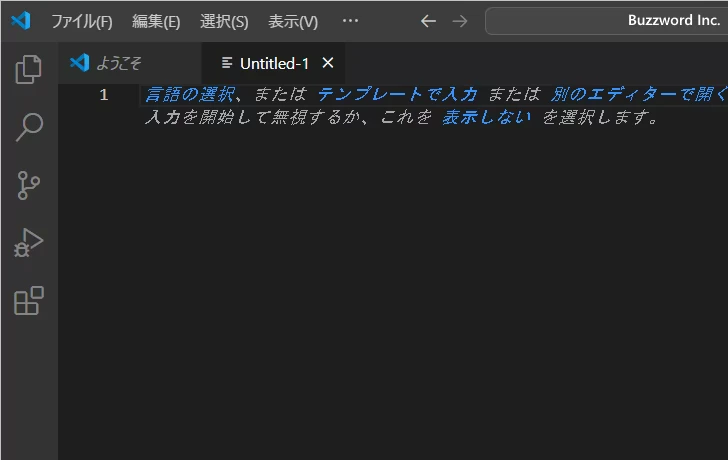Click the 表示しない link
This screenshot has width=728, height=460.
(486, 117)
